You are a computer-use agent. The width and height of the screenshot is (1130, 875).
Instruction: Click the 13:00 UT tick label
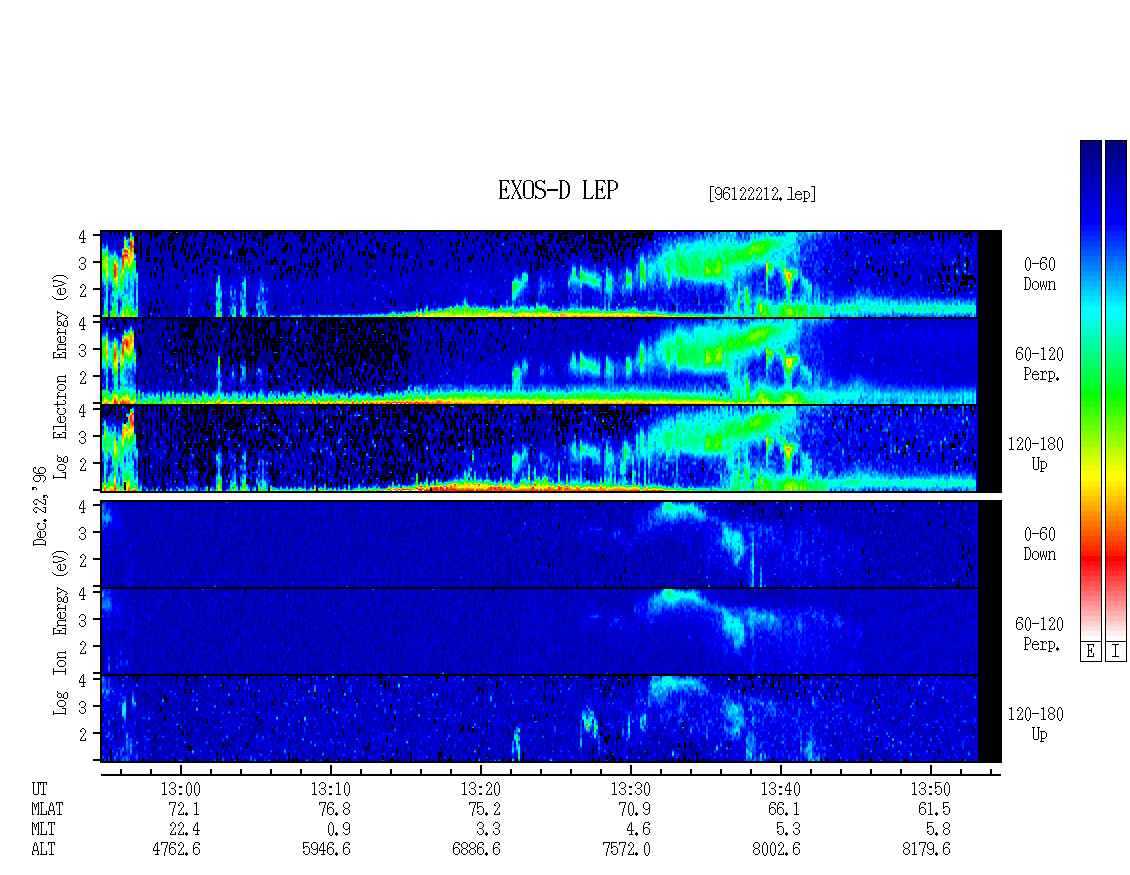pyautogui.click(x=180, y=789)
